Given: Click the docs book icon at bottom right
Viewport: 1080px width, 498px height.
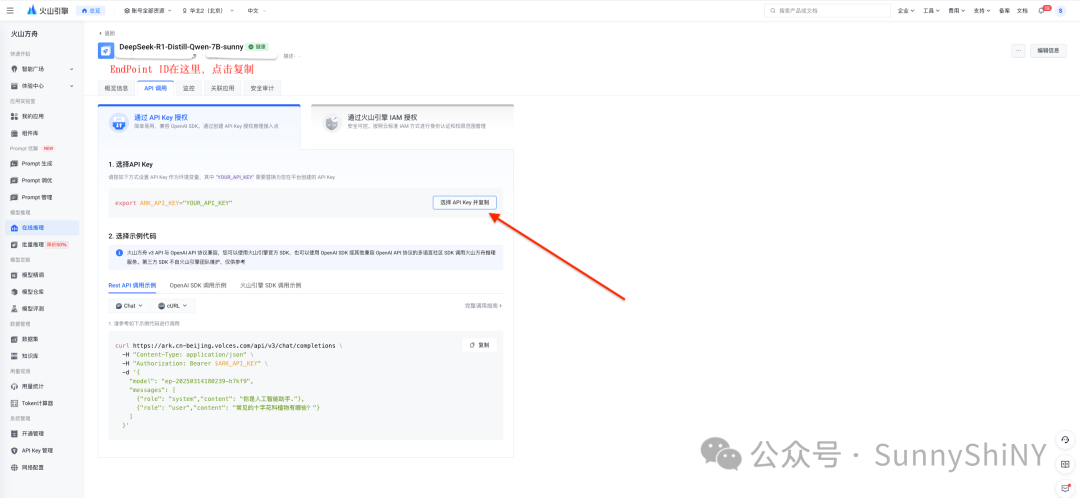Looking at the screenshot, I should coord(1065,465).
